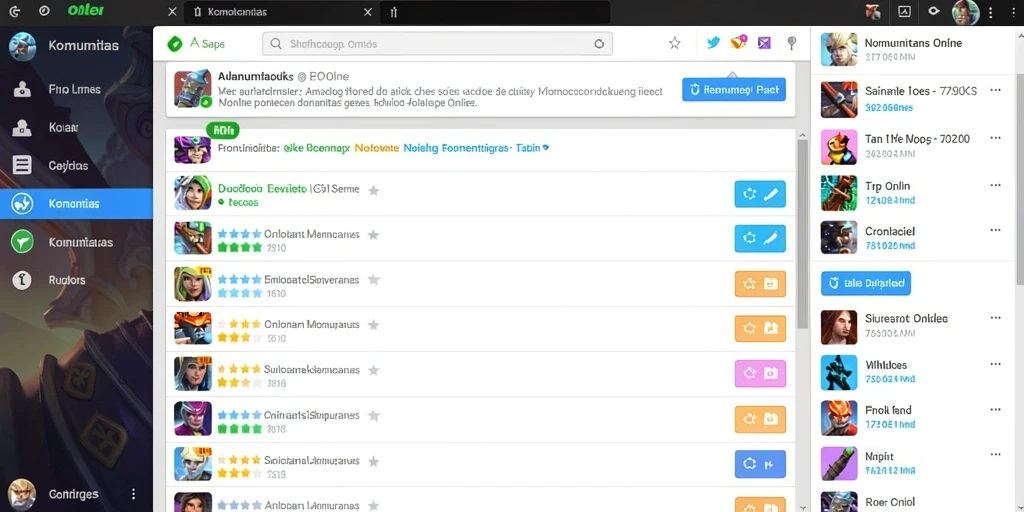Toggle favorite star beside Duodooa Eevilete
This screenshot has width=1024, height=512.
pyautogui.click(x=374, y=191)
